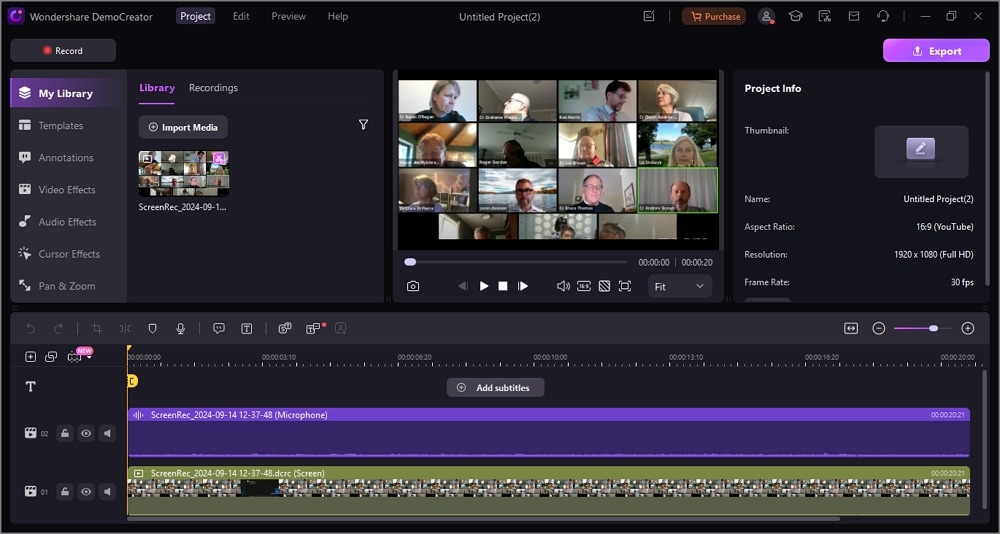This screenshot has height=534, width=1000.
Task: Click Import Media button
Action: pos(183,127)
